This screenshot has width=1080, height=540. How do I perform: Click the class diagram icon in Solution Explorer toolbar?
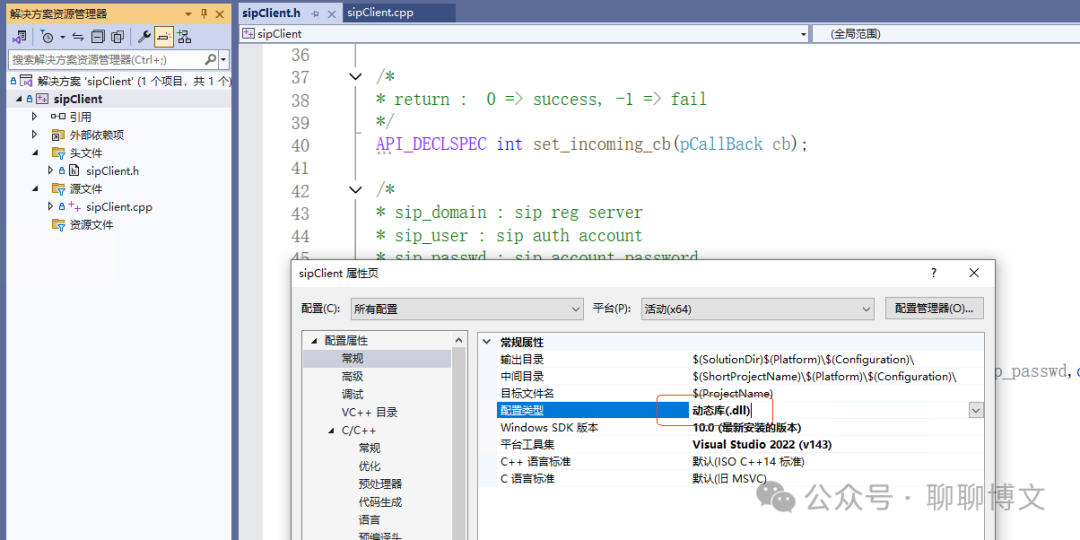pos(183,37)
